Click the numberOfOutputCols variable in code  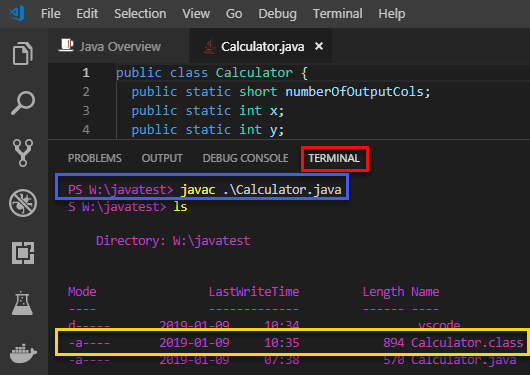(354, 92)
